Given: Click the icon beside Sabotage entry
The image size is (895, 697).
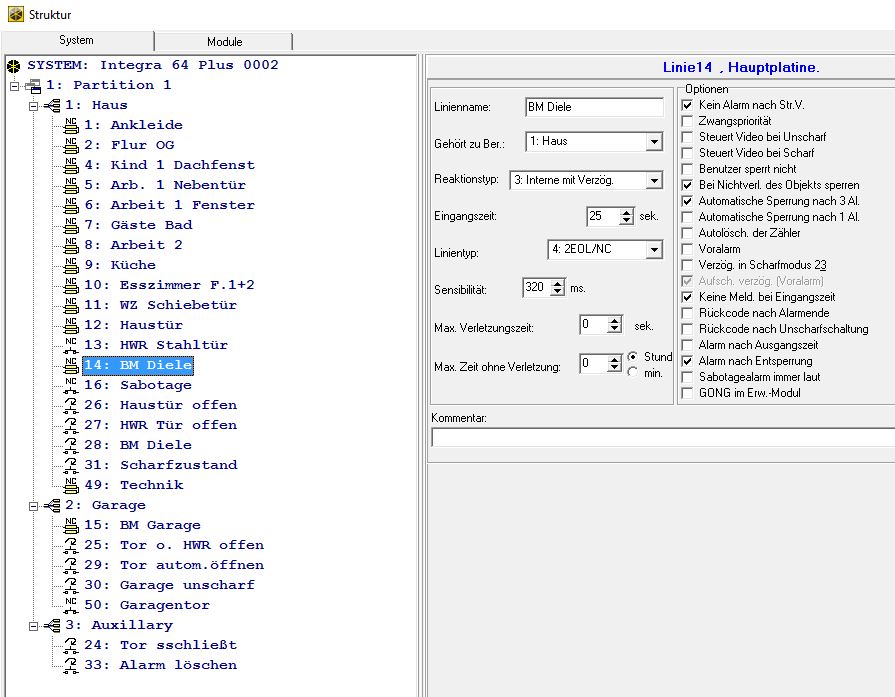Looking at the screenshot, I should [71, 385].
